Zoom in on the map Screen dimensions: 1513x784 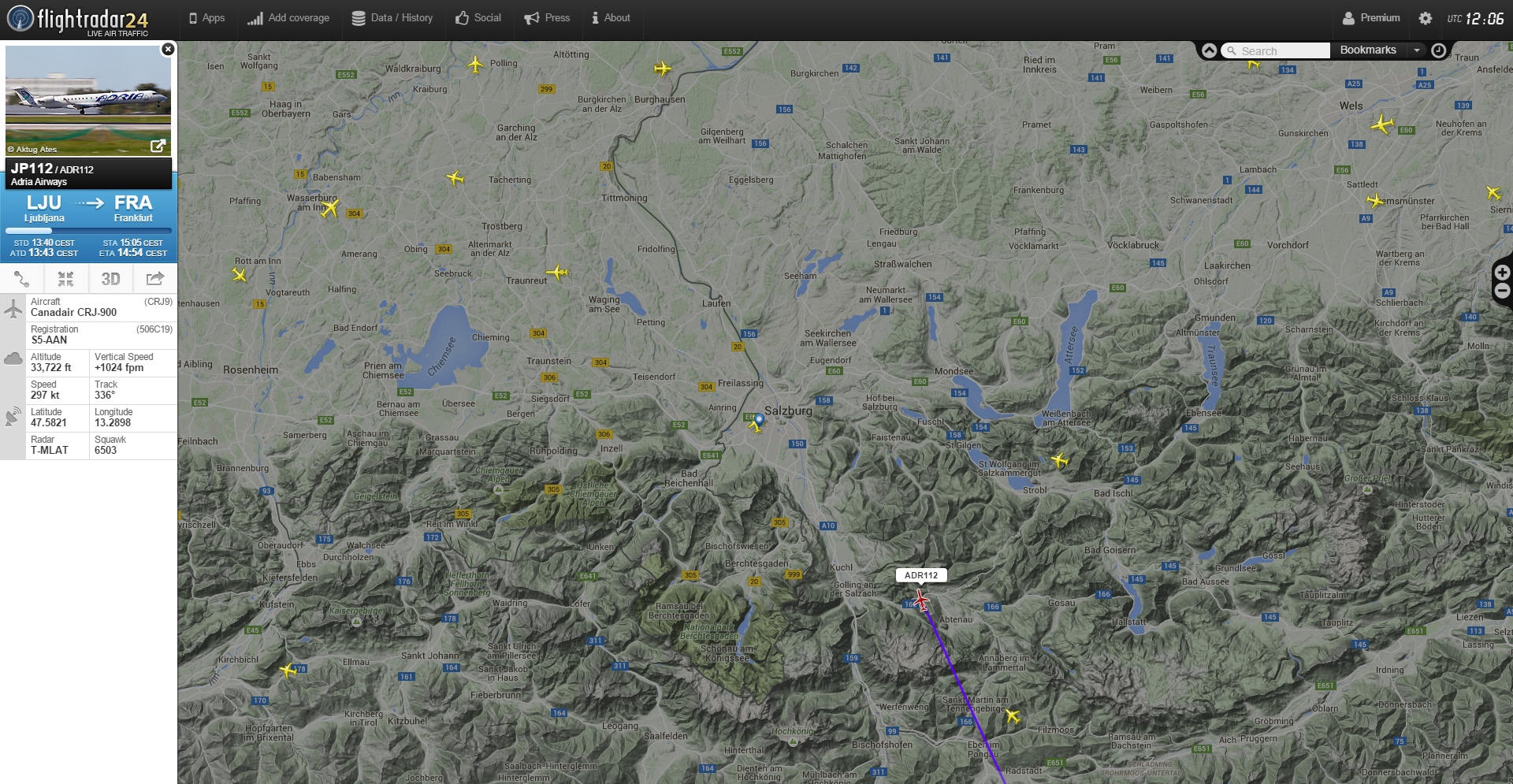(x=1502, y=273)
